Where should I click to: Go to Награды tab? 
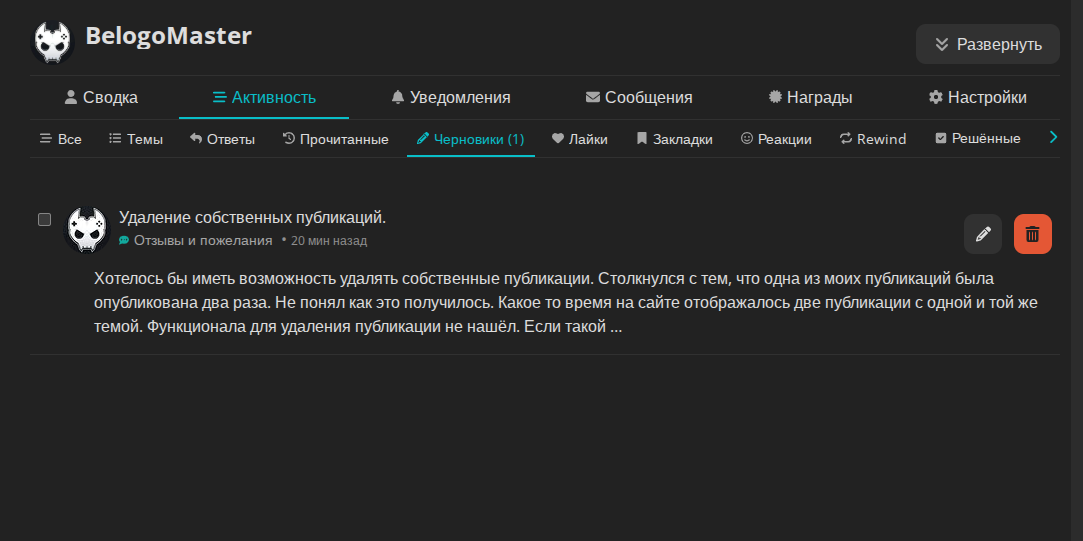tap(810, 98)
